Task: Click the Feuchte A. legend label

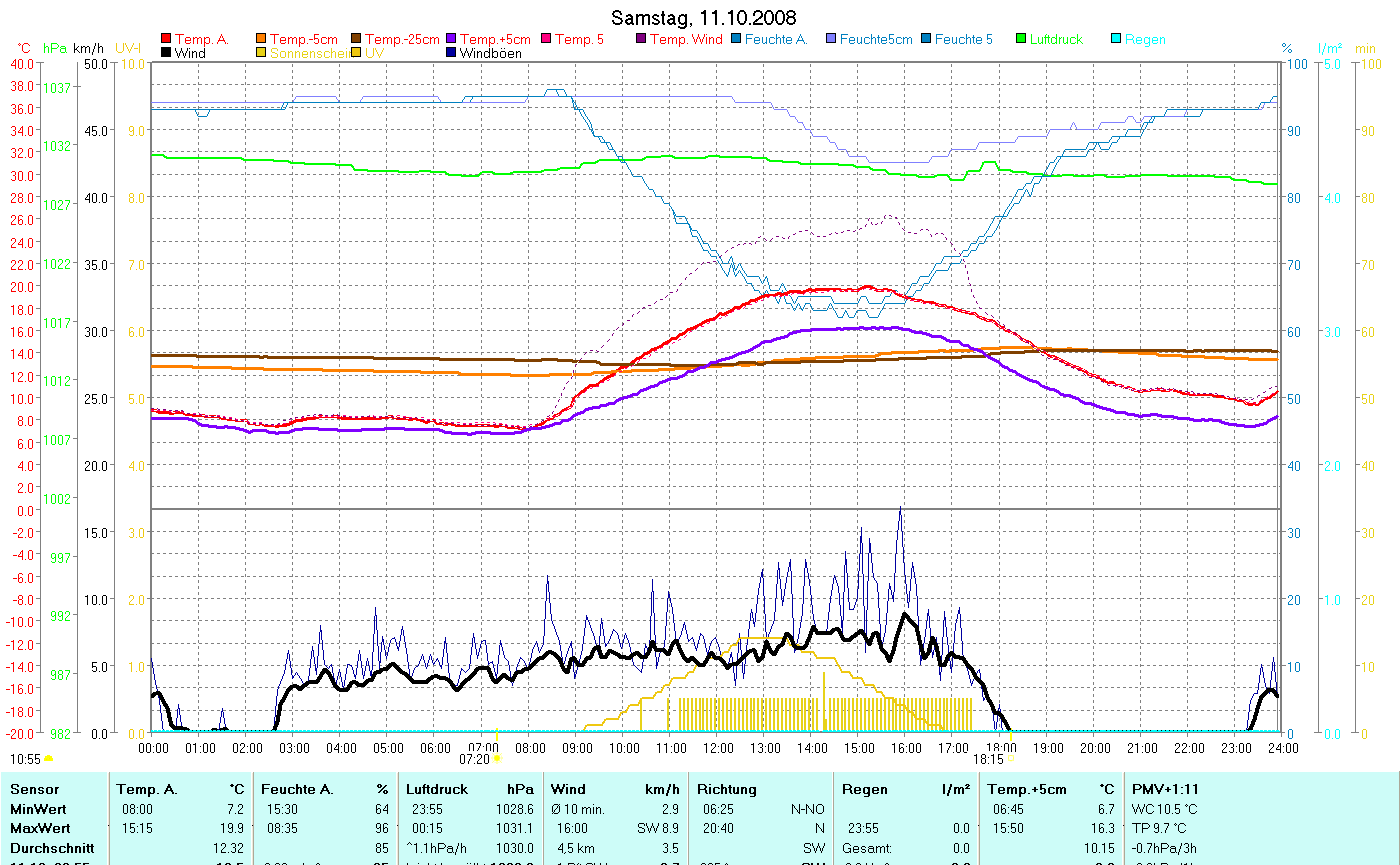Action: (777, 40)
